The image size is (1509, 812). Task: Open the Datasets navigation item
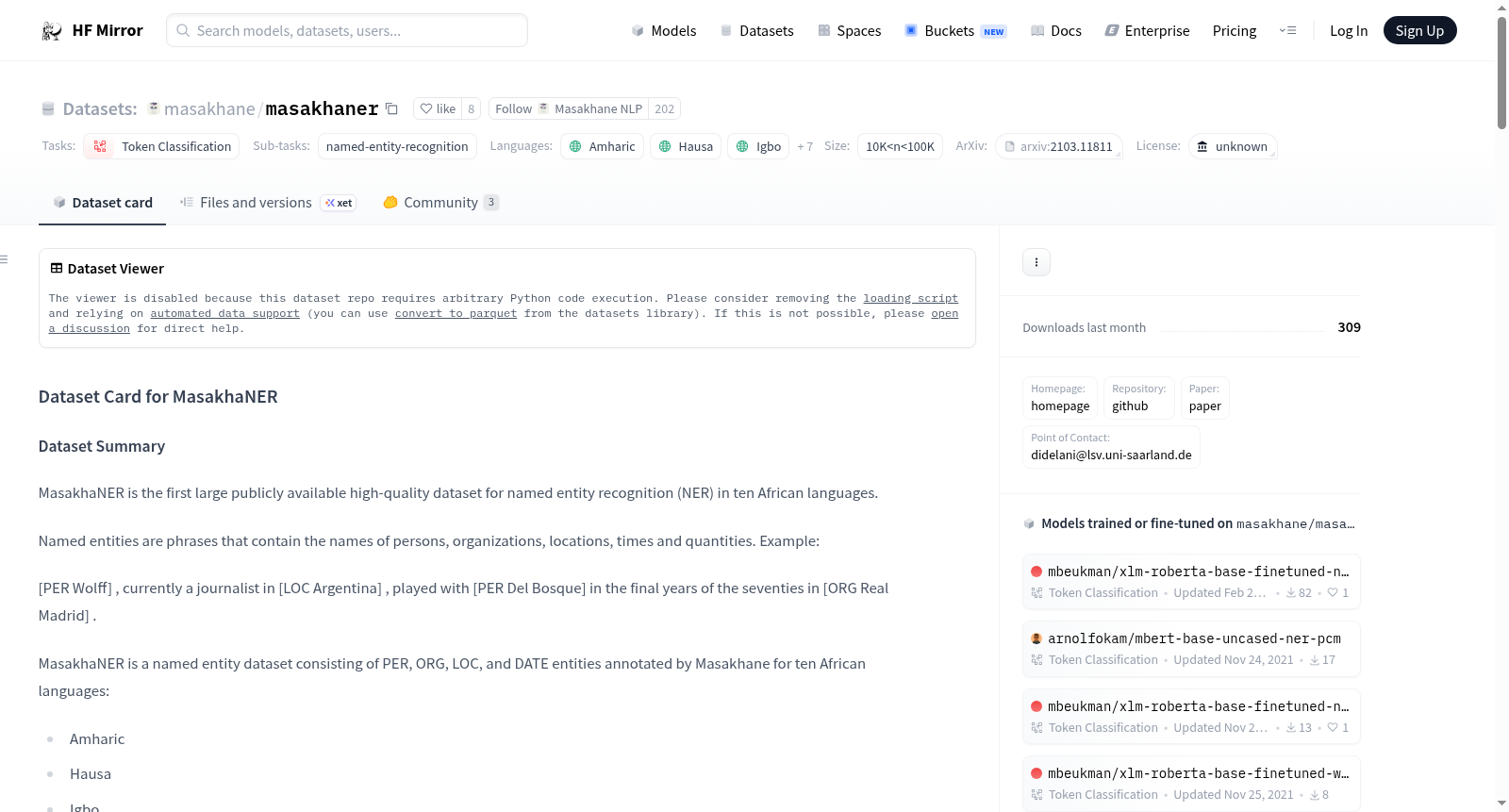pos(757,31)
